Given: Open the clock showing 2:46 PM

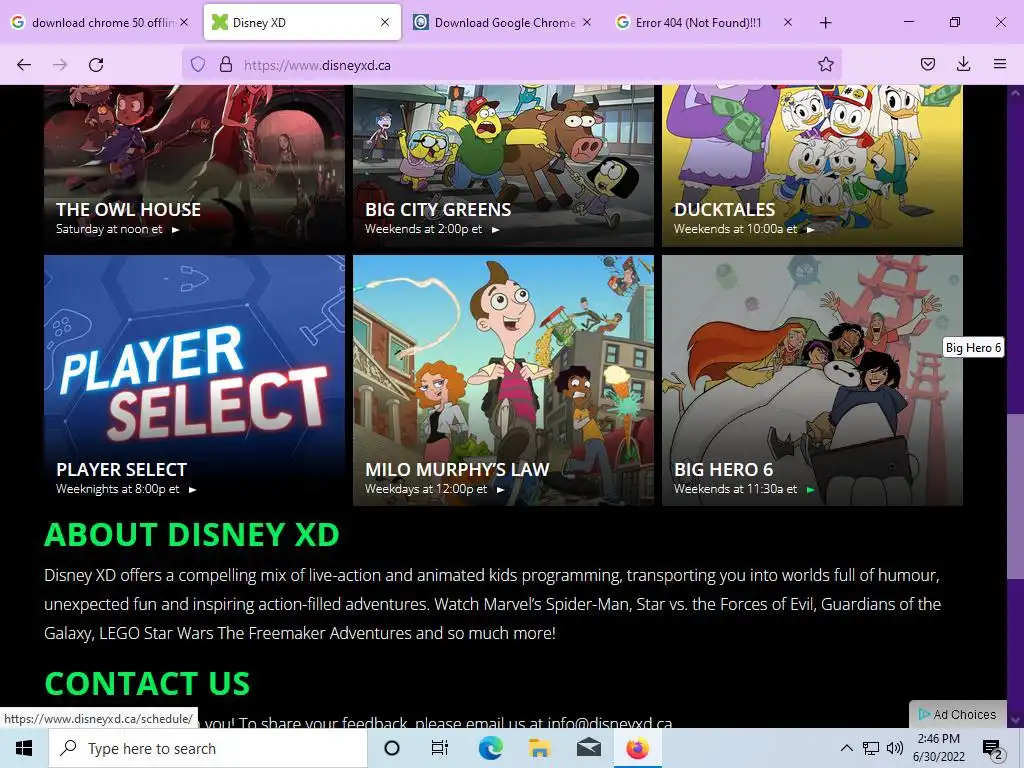Looking at the screenshot, I should tap(938, 748).
